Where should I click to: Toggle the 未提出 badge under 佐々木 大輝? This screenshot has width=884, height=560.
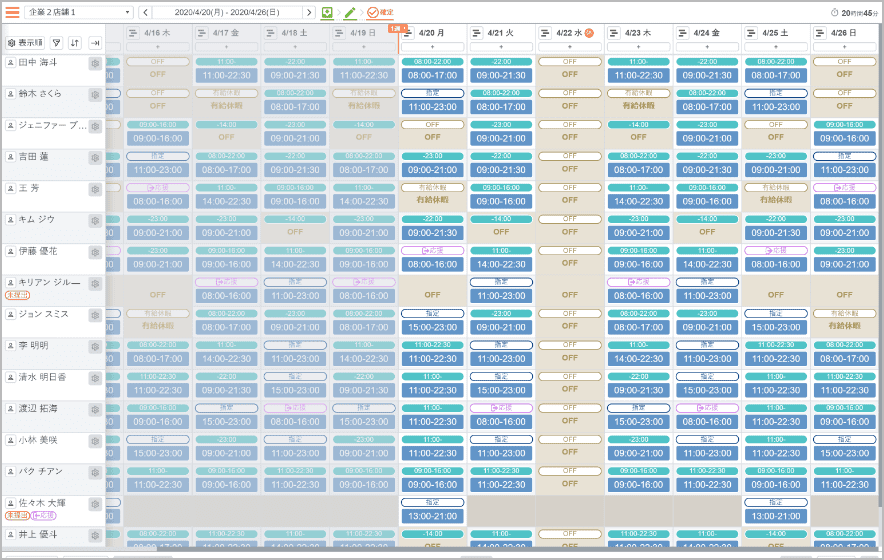coord(16,516)
